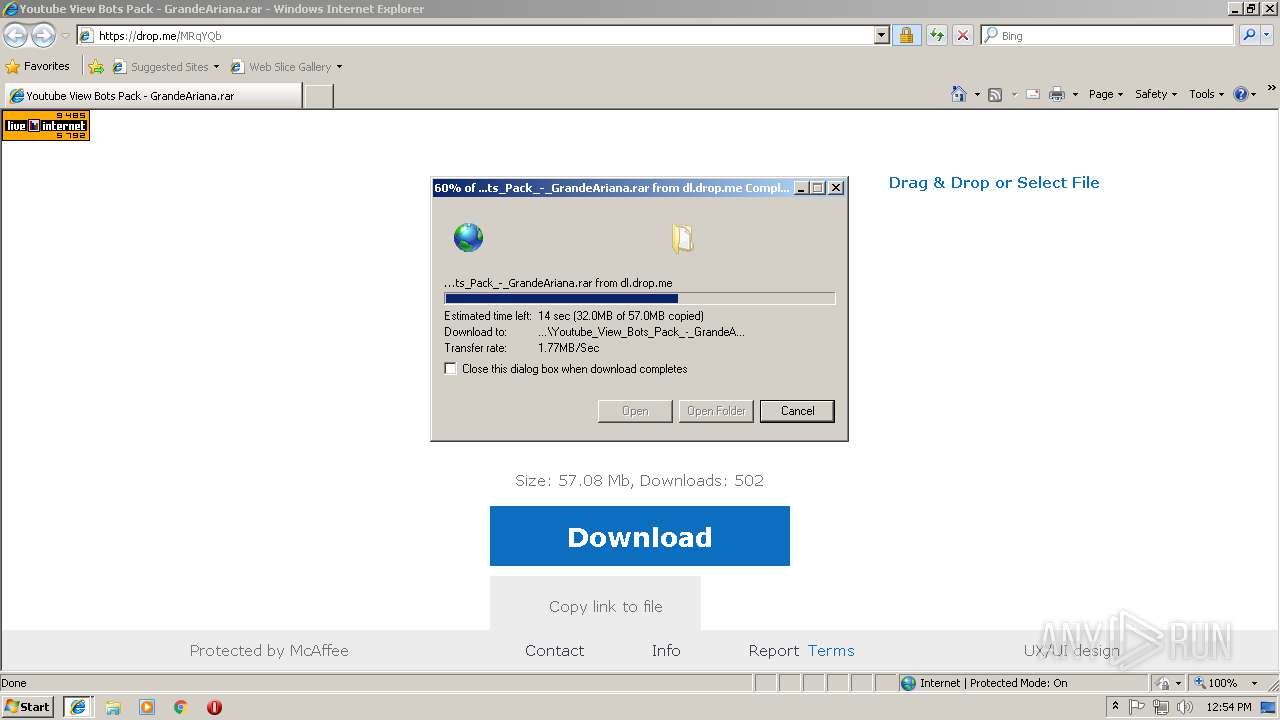Screen dimensions: 1280x720
Task: Open Windows Start menu
Action: coord(28,707)
